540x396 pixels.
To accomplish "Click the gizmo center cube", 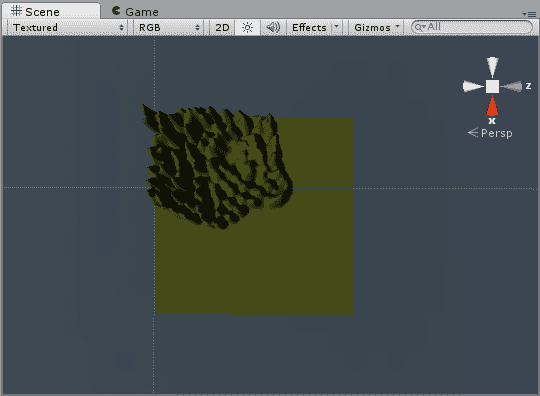I will (x=492, y=86).
